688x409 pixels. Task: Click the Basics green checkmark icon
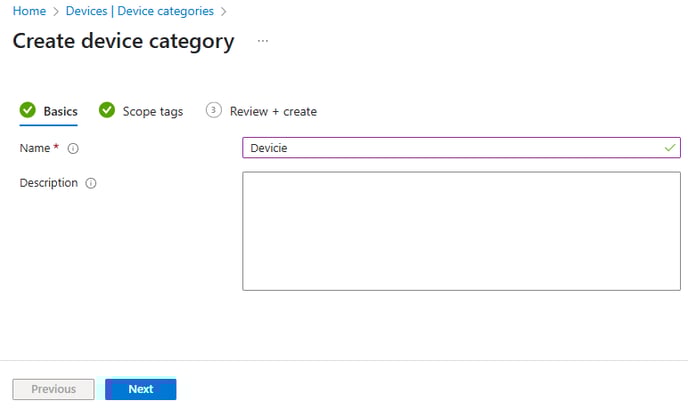pos(28,110)
